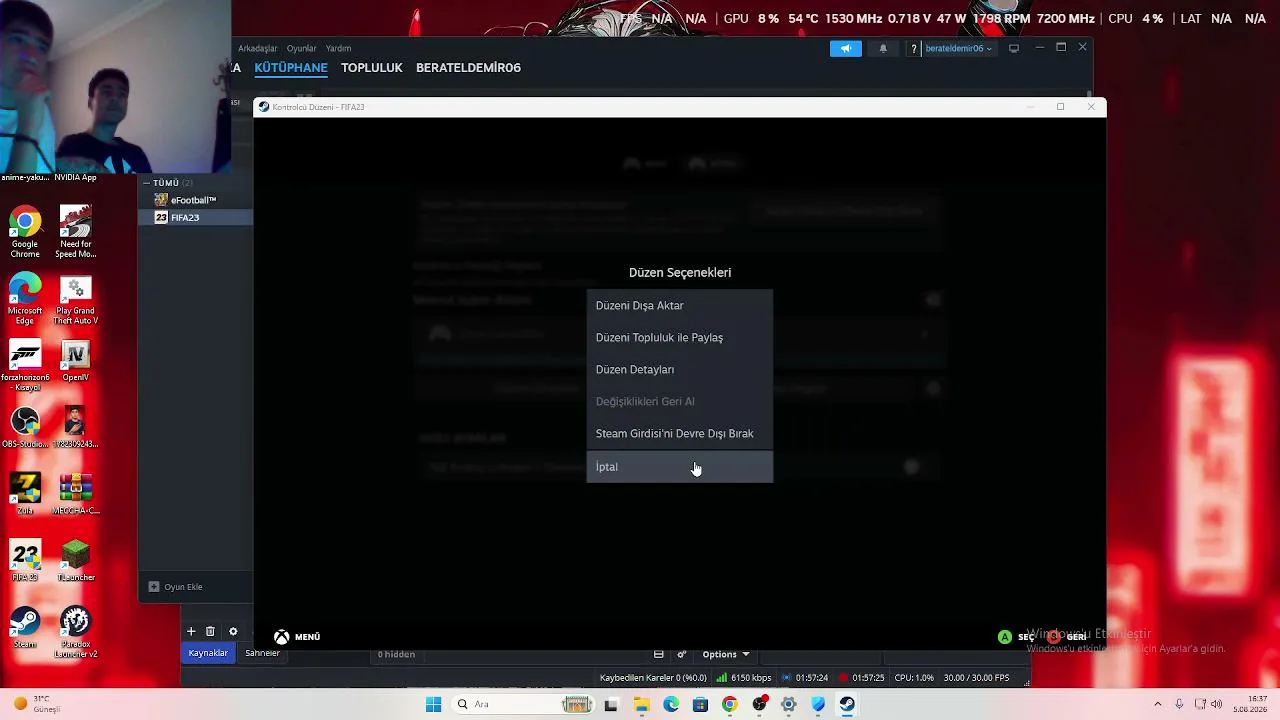This screenshot has width=1280, height=720.
Task: Click the Steam help question mark icon
Action: tap(913, 48)
